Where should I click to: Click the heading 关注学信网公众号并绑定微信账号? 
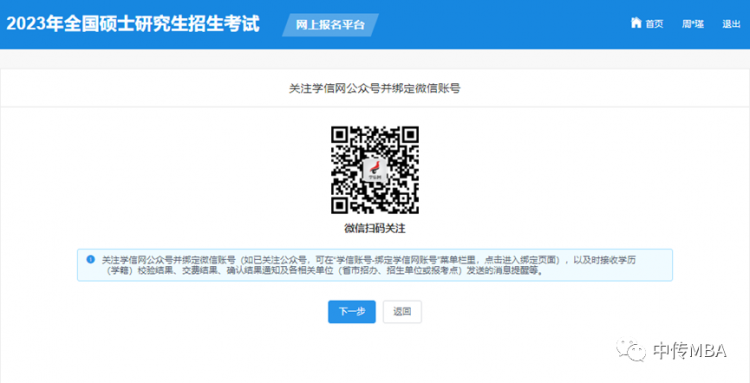click(375, 88)
